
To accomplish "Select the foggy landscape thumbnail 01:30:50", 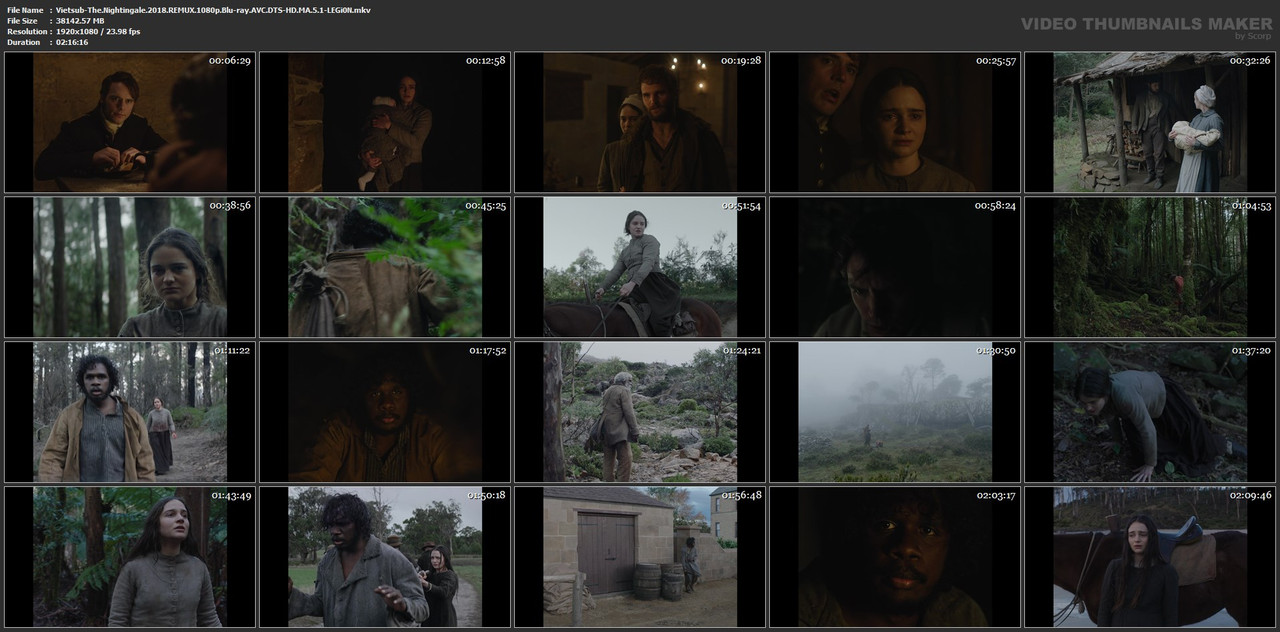I will (x=895, y=412).
